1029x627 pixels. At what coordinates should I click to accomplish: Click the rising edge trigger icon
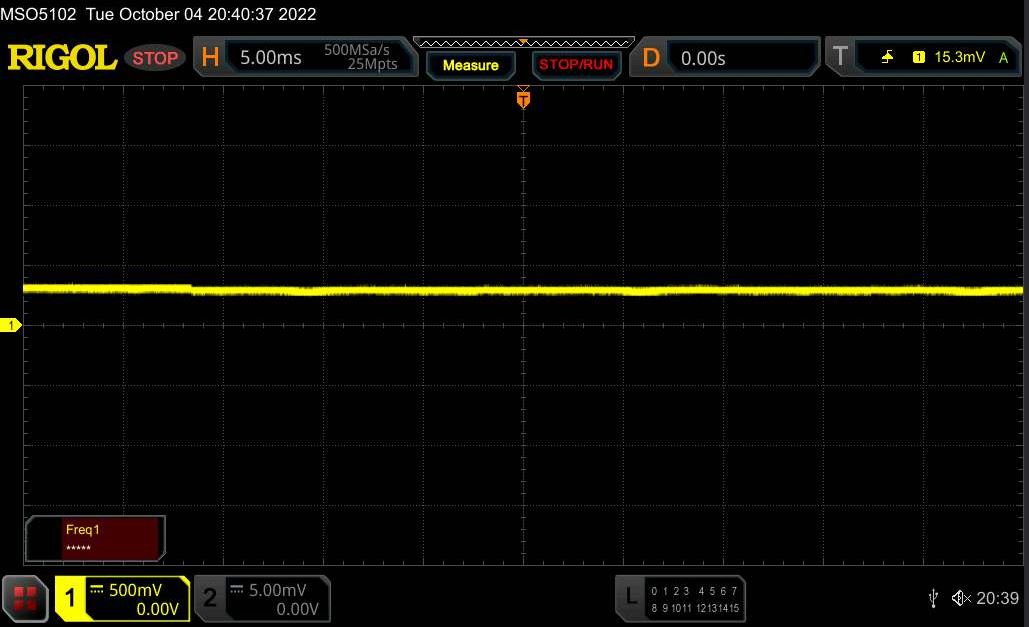887,57
